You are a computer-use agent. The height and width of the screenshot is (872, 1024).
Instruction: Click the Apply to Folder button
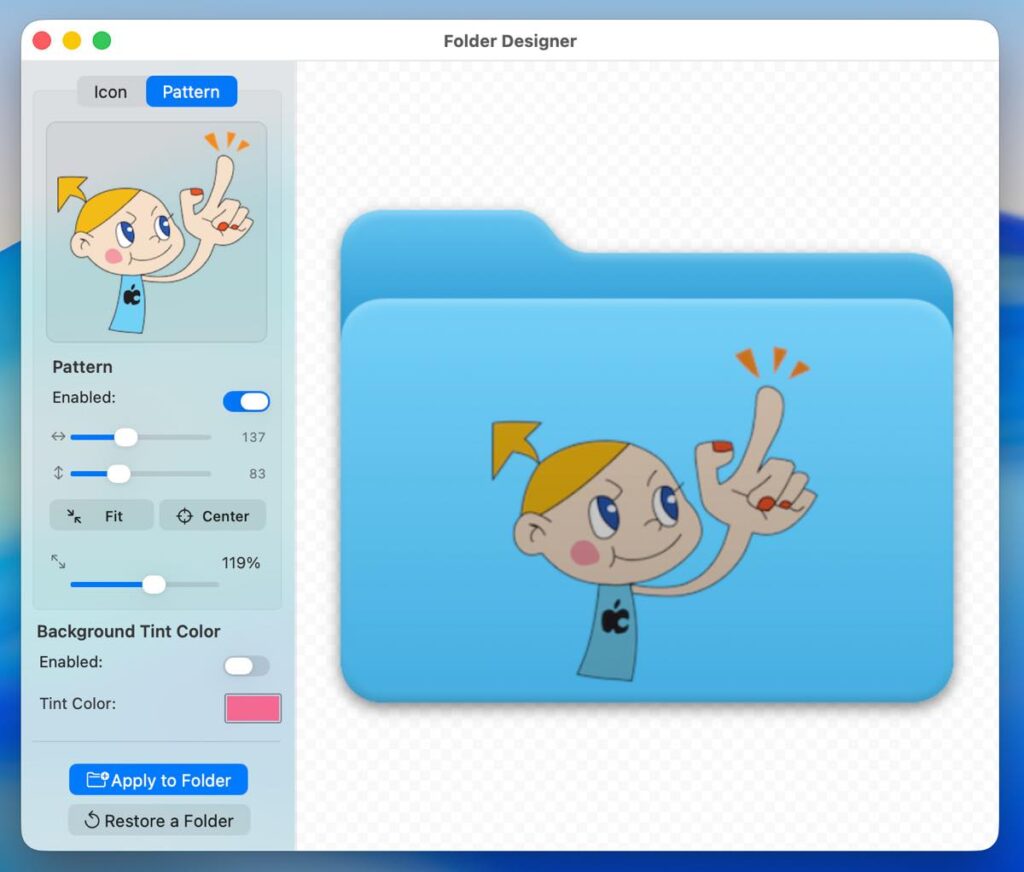click(158, 780)
